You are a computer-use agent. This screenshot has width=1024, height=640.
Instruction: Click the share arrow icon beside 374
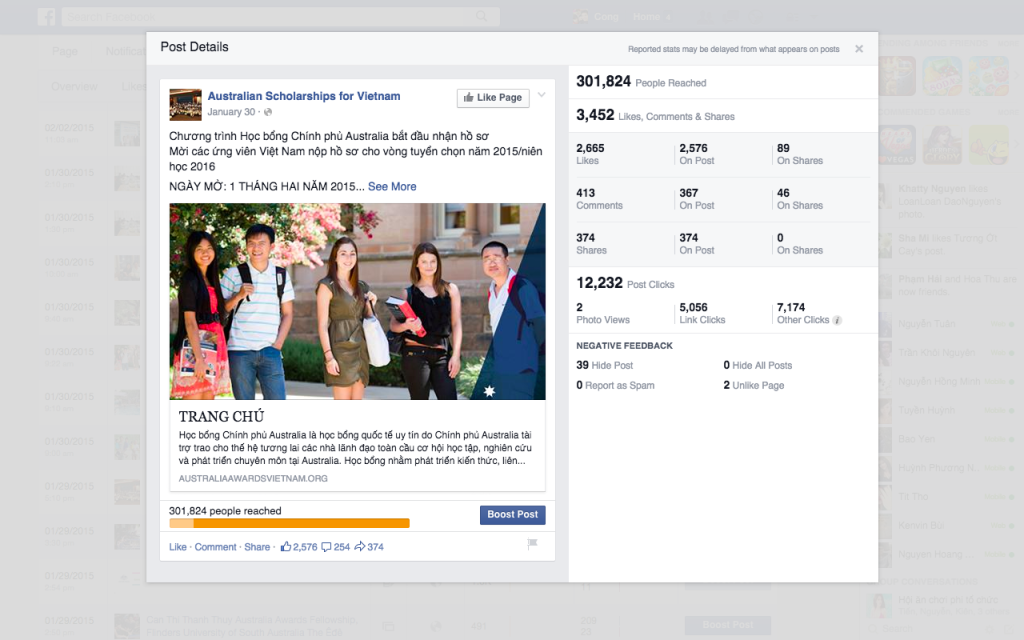point(360,547)
